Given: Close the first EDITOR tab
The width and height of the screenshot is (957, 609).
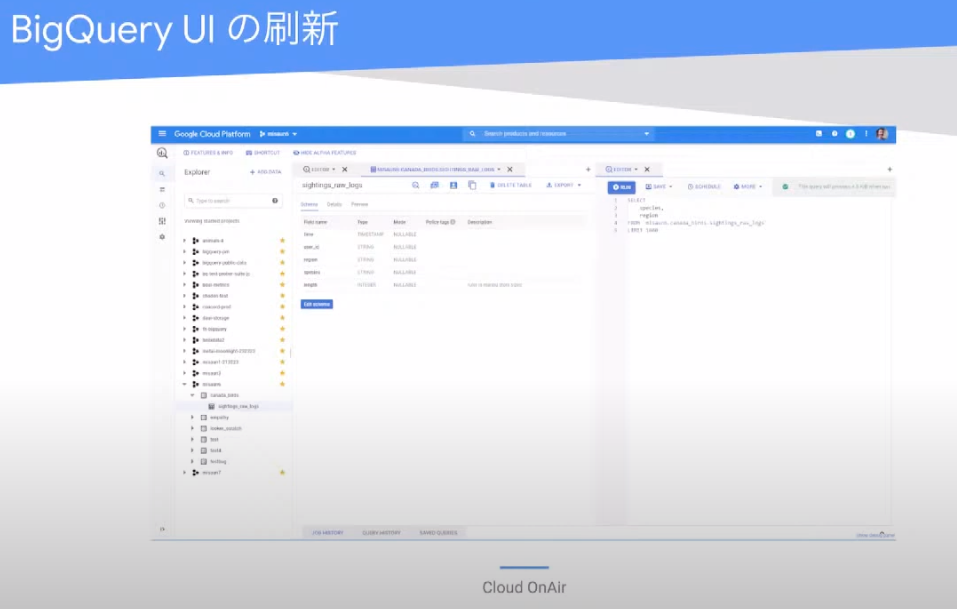Looking at the screenshot, I should click(x=345, y=170).
